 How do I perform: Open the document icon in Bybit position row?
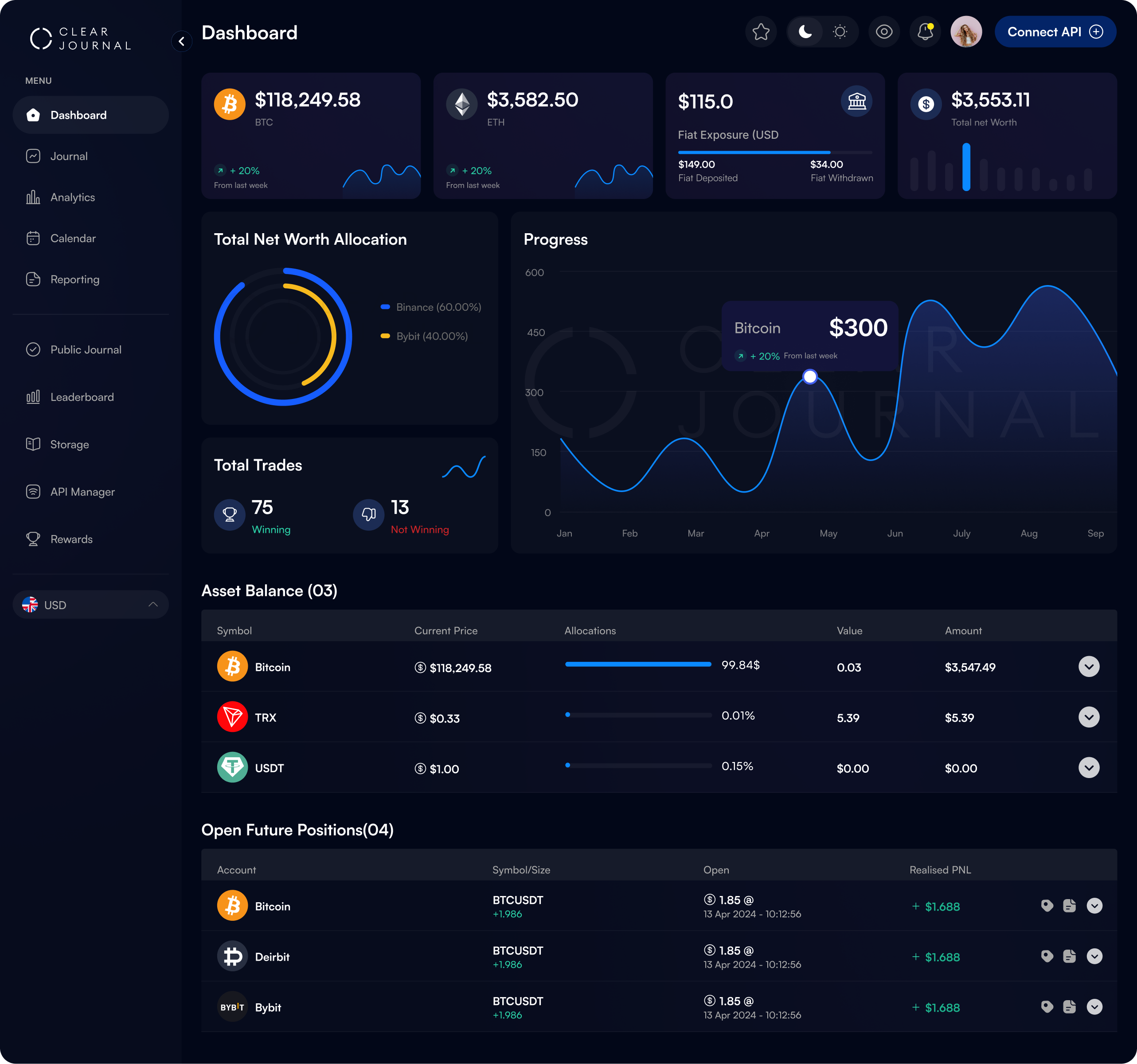[1069, 1007]
